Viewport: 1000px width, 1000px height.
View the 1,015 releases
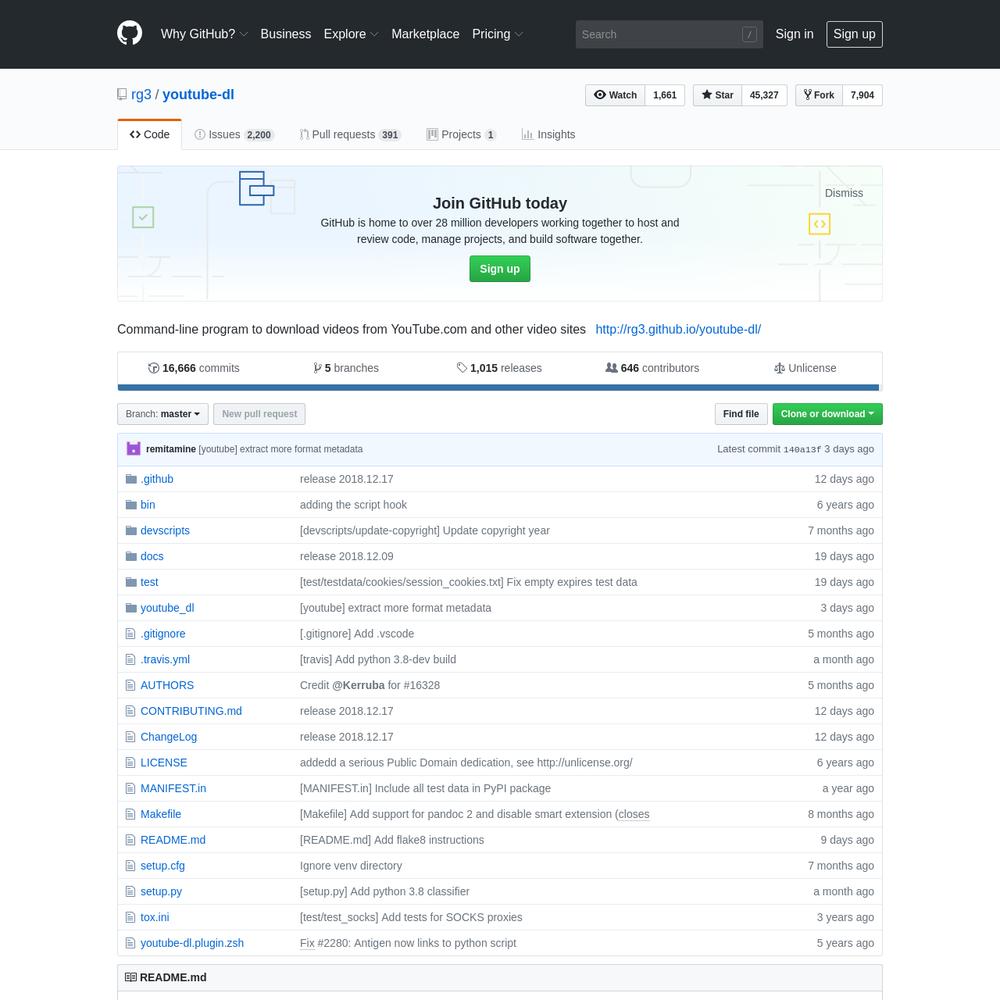tap(499, 368)
